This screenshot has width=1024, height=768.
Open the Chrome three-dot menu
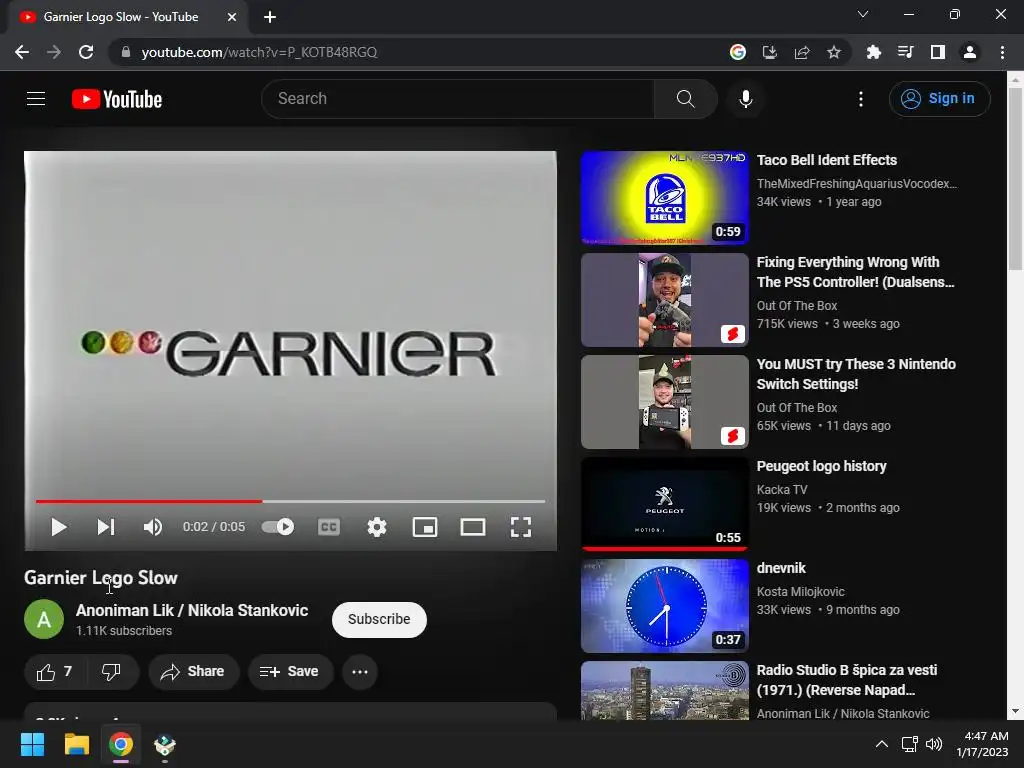point(1002,52)
